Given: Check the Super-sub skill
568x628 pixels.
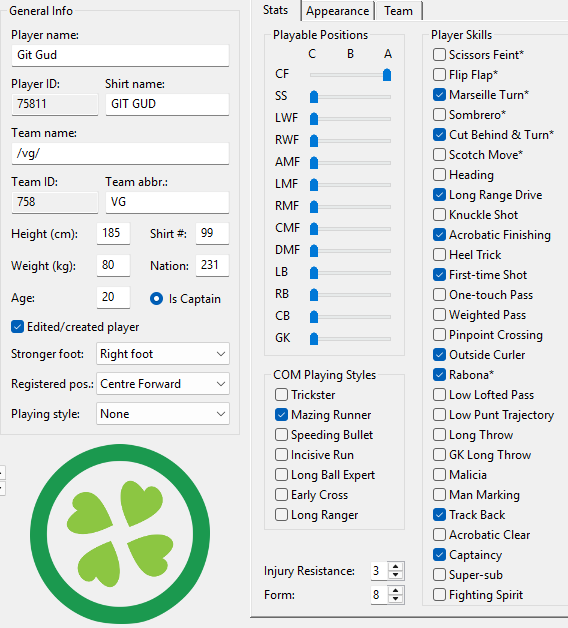Looking at the screenshot, I should point(439,575).
